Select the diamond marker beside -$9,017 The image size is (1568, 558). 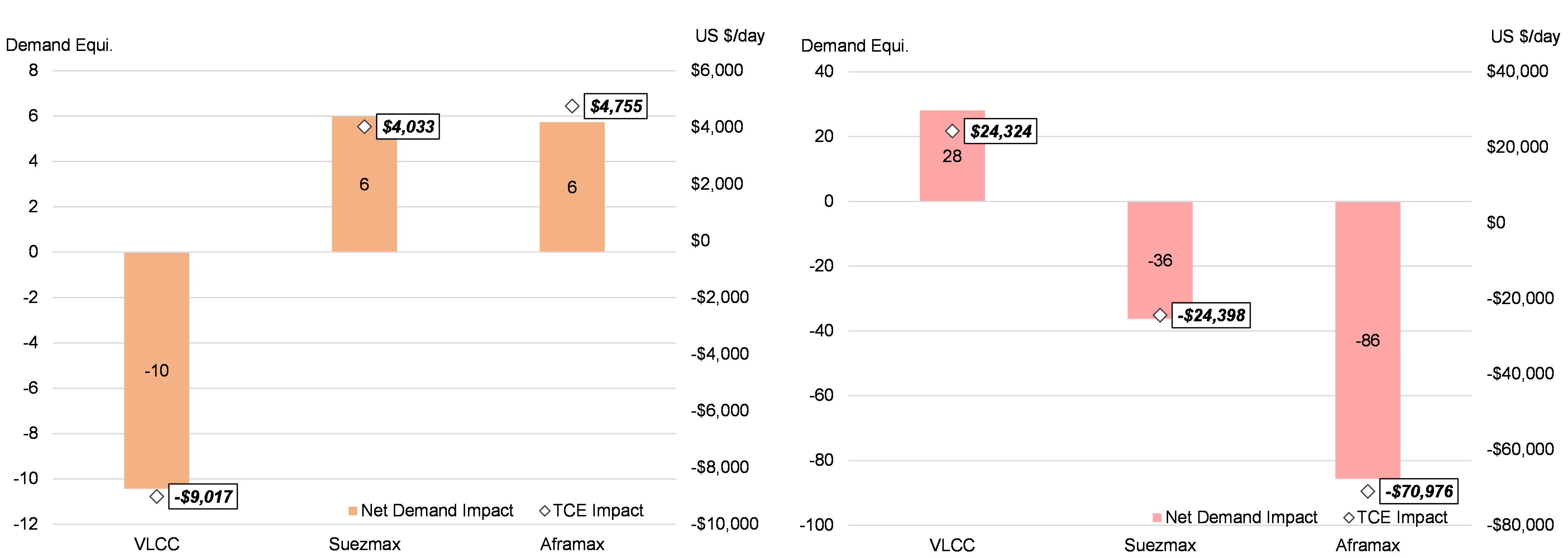tap(157, 496)
